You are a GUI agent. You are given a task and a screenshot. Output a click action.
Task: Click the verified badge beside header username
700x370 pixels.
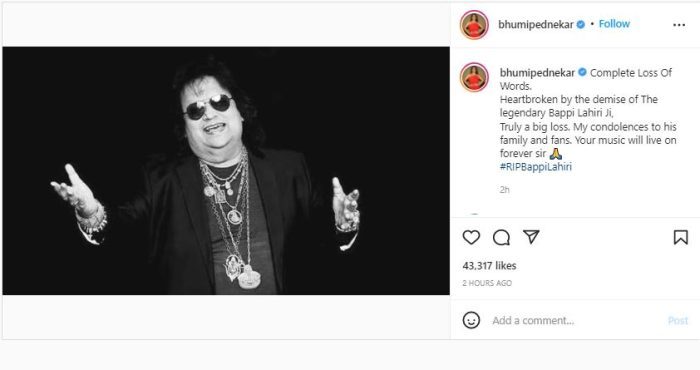[x=580, y=25]
